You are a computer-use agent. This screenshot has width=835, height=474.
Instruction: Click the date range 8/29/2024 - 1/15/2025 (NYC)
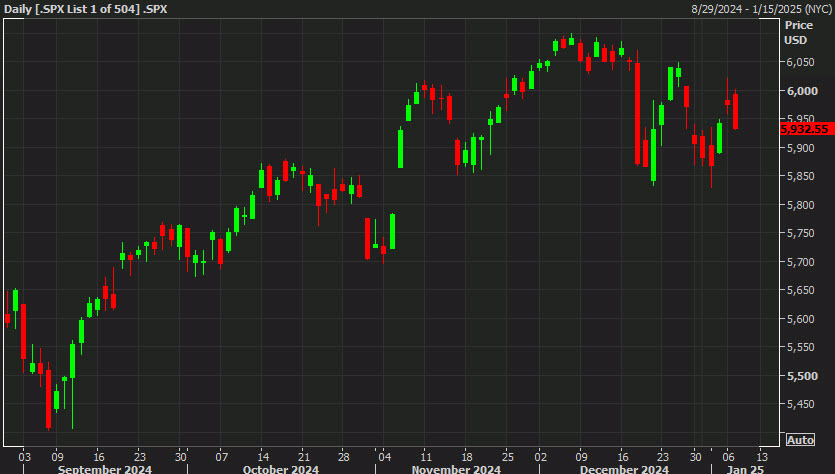pyautogui.click(x=762, y=9)
